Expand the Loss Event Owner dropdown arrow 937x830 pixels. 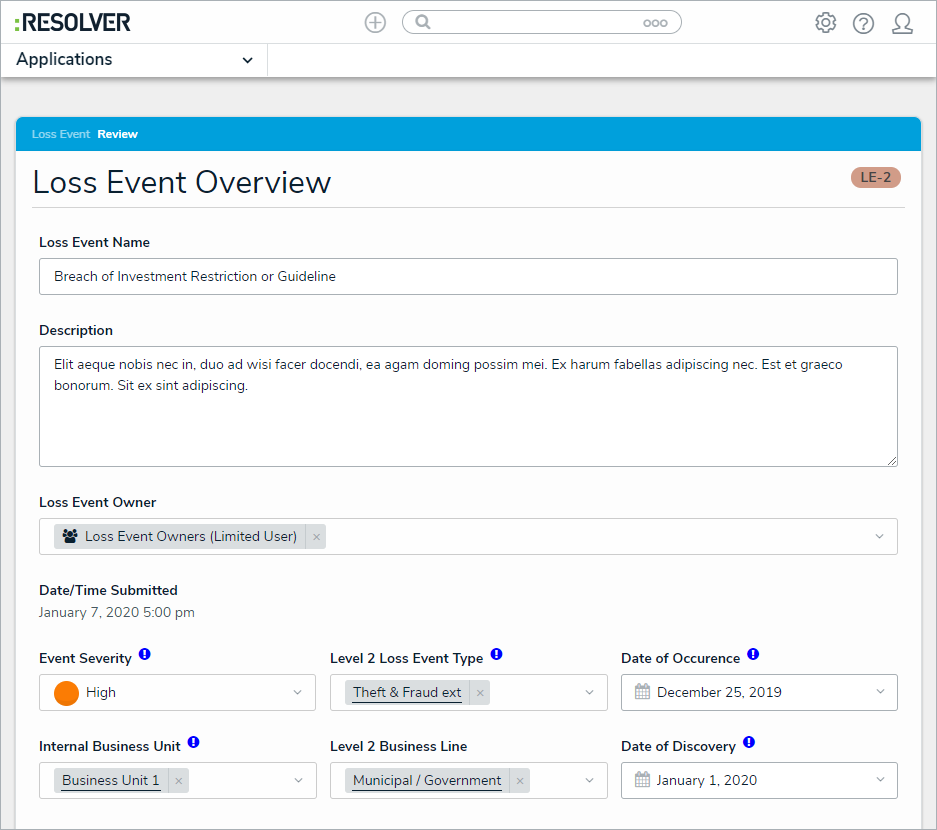coord(879,537)
